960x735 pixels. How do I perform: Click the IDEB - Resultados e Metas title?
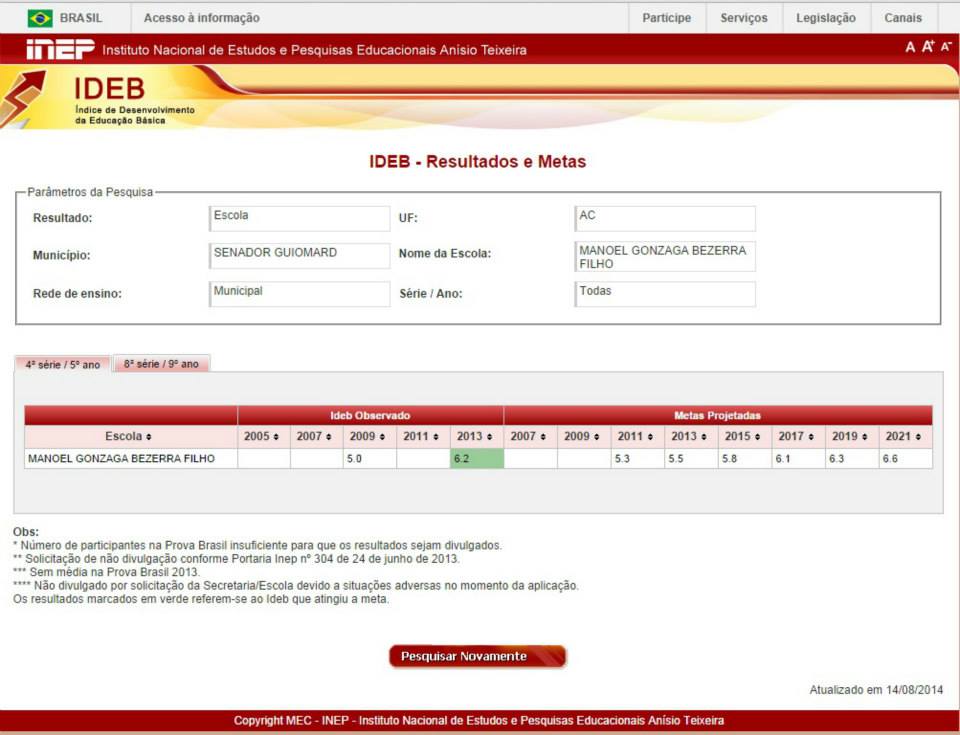coord(478,162)
